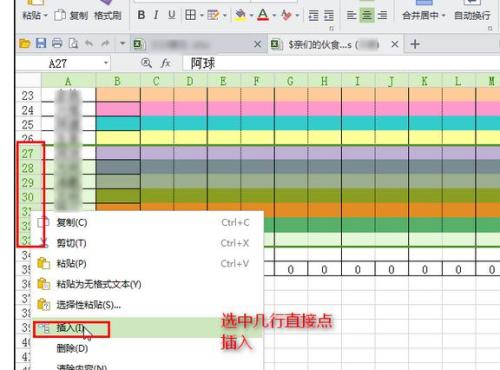500x370 pixels.
Task: Click the print icon
Action: pos(57,43)
